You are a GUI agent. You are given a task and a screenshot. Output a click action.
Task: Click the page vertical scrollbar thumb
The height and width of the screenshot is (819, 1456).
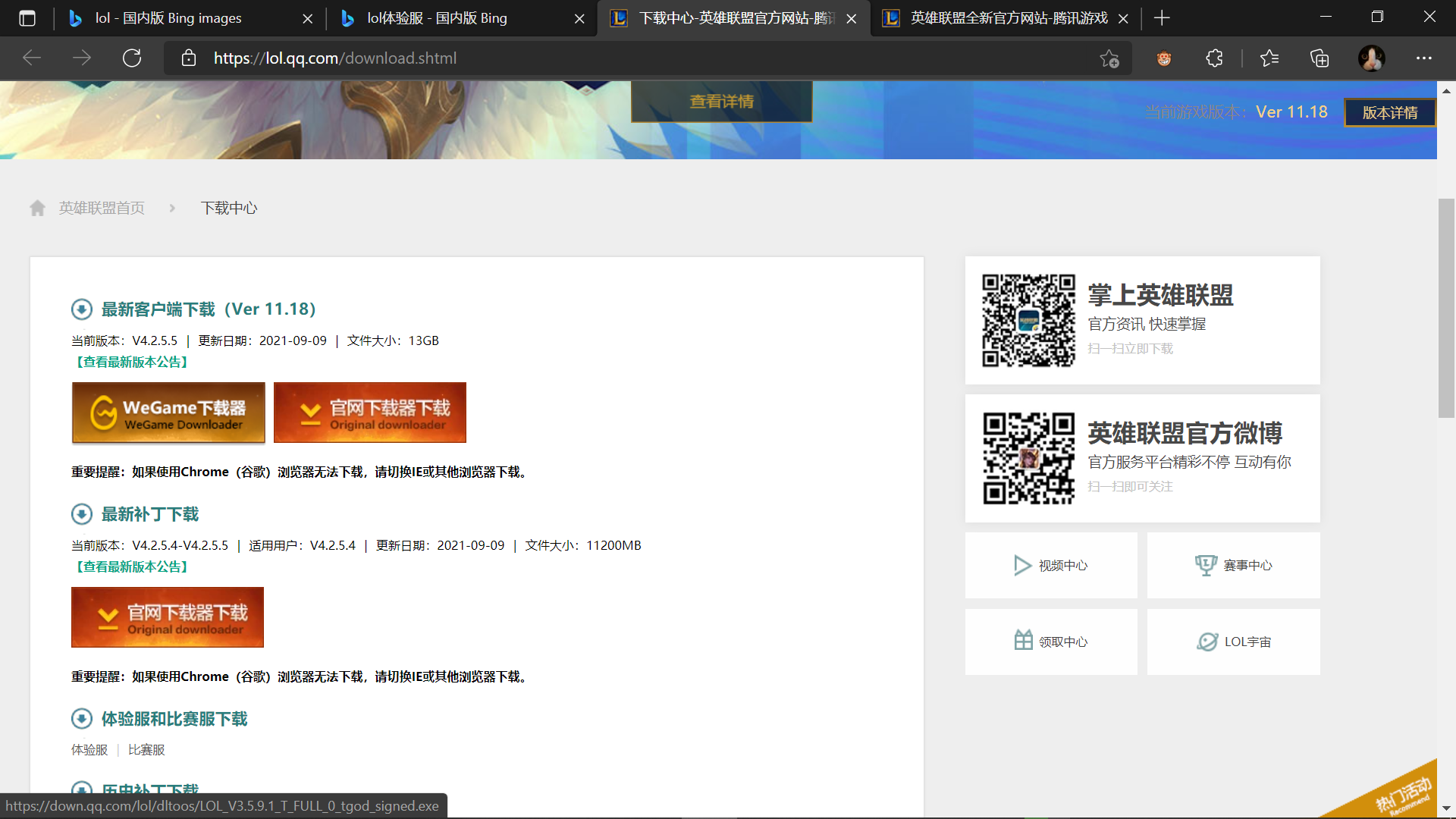pos(1446,308)
